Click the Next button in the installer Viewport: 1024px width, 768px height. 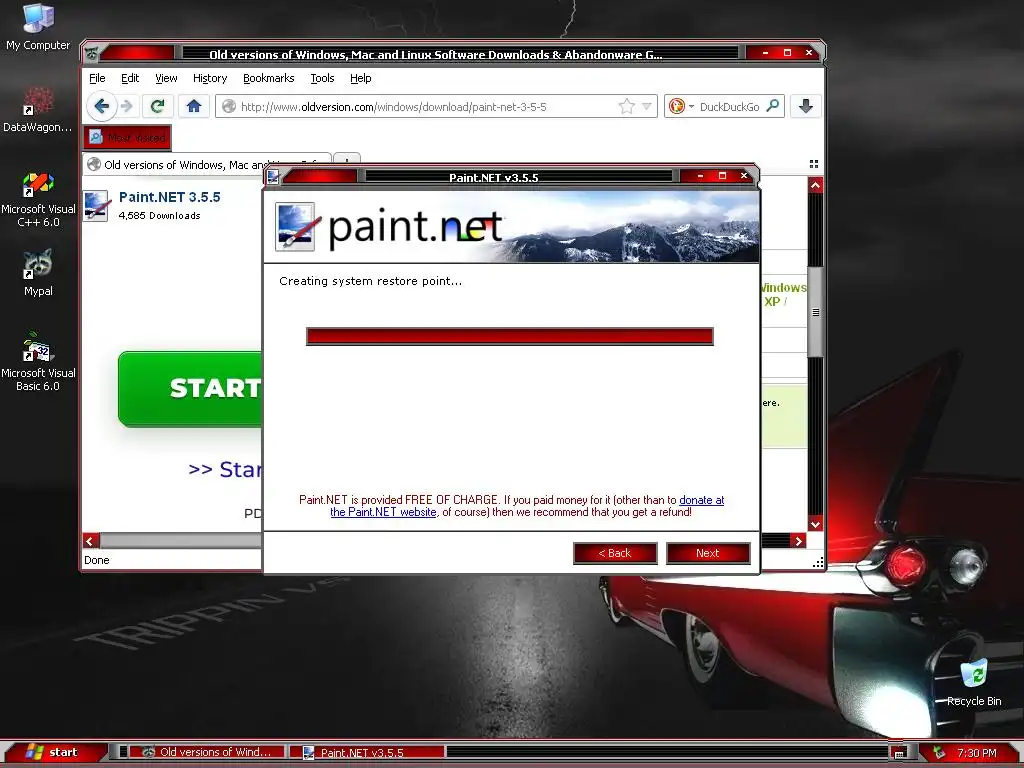708,553
